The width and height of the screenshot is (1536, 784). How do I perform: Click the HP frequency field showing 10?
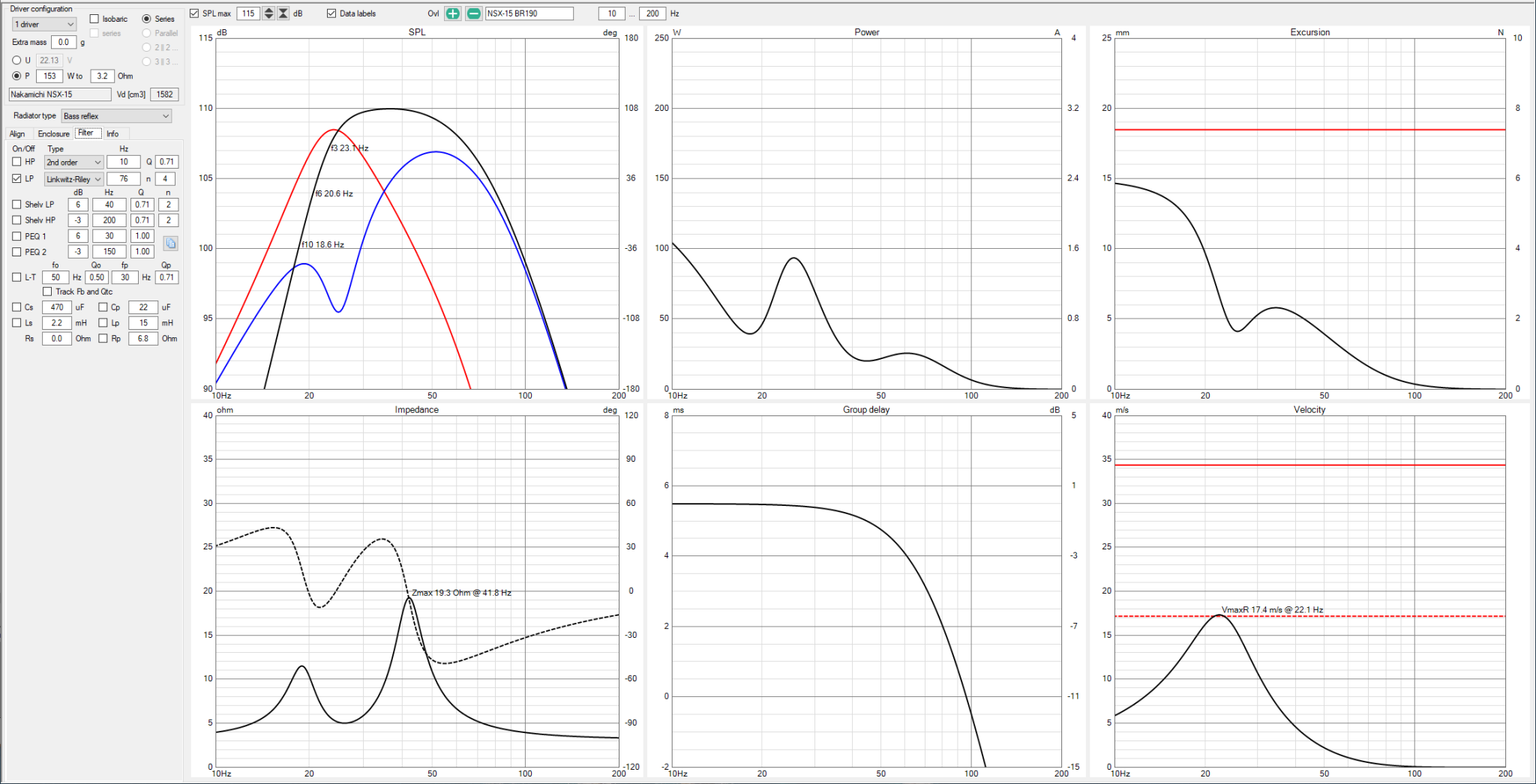click(x=124, y=162)
